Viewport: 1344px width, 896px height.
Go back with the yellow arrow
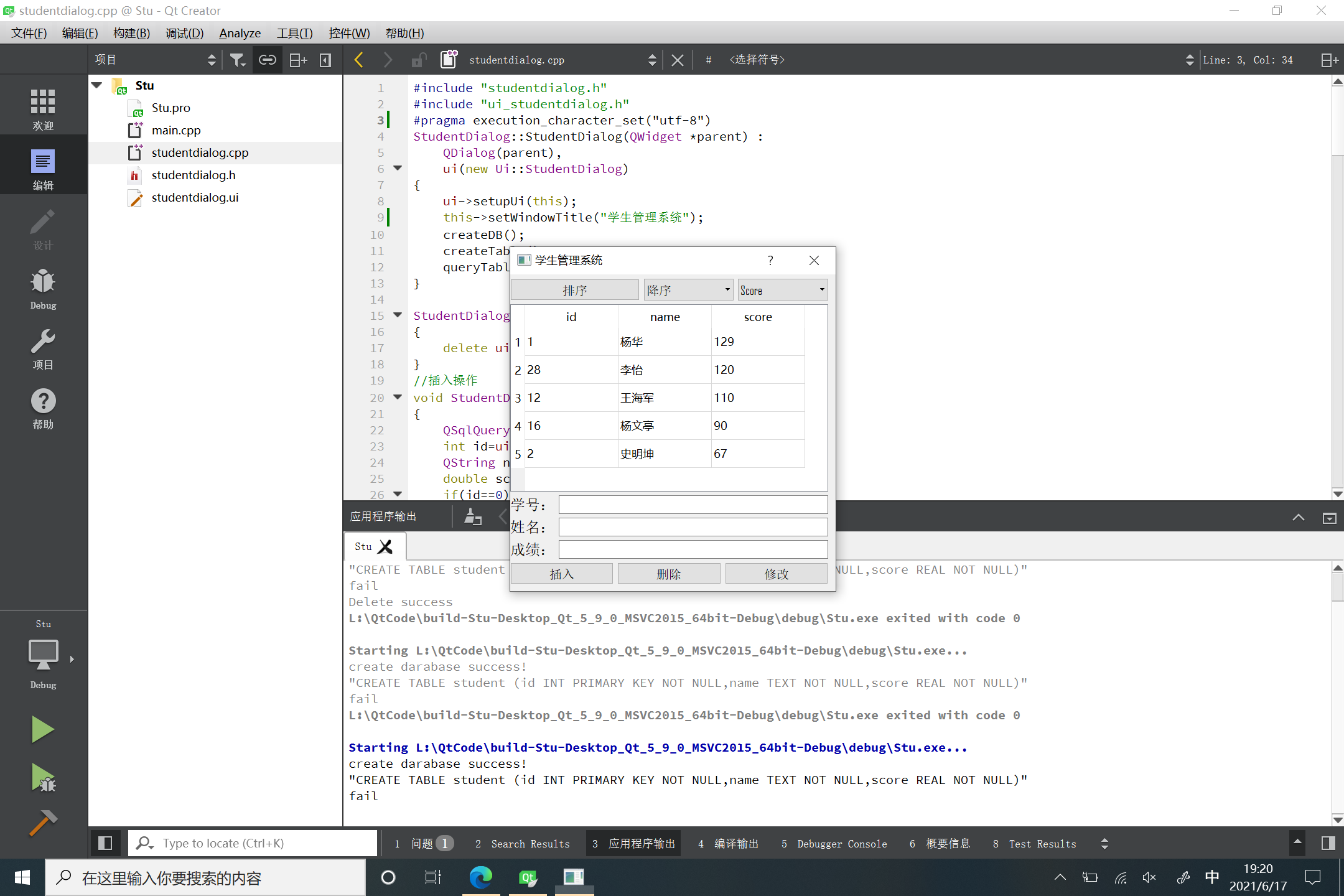click(358, 60)
